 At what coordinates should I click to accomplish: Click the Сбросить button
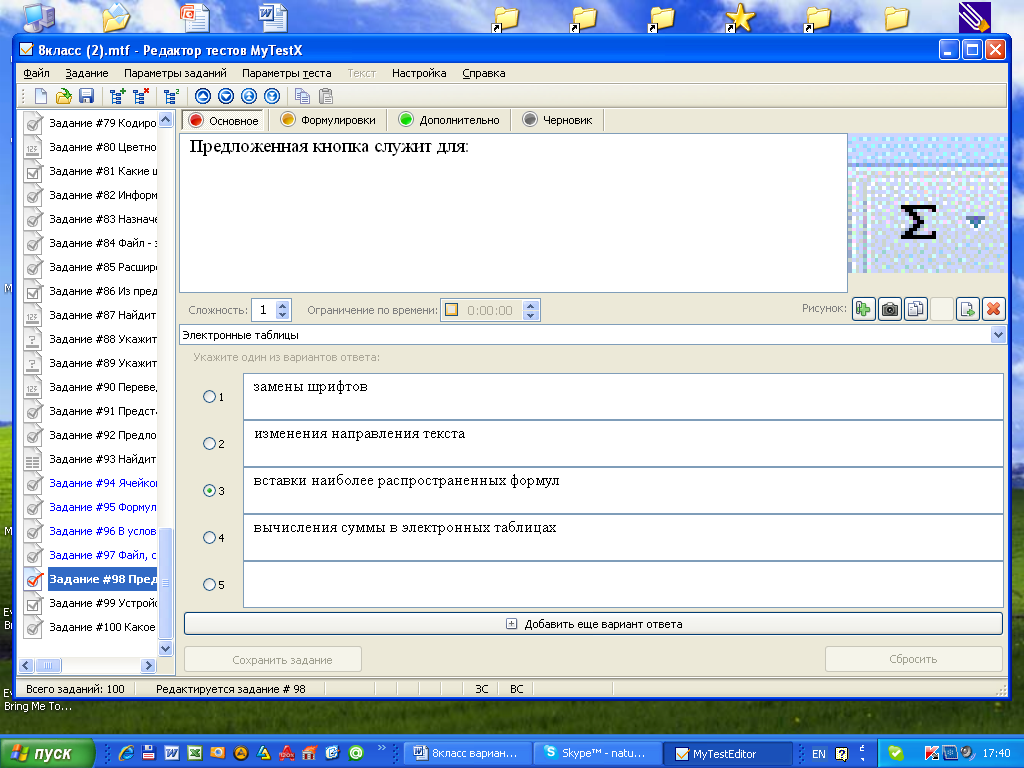point(913,660)
